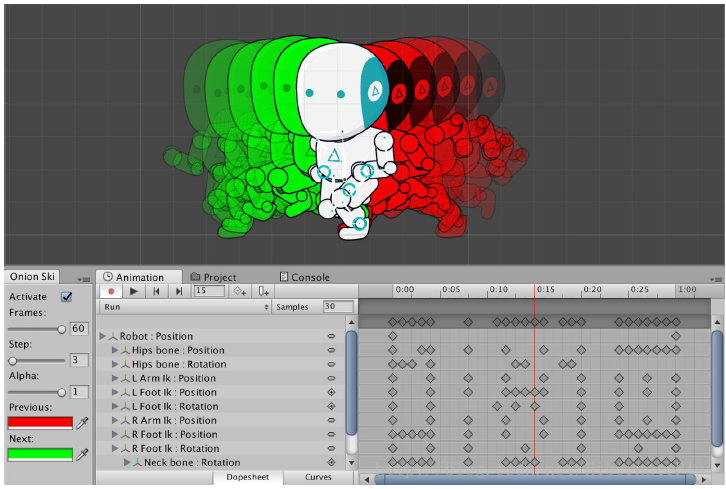Open the Animation window options menu
Image resolution: width=726 pixels, height=489 pixels.
[716, 279]
